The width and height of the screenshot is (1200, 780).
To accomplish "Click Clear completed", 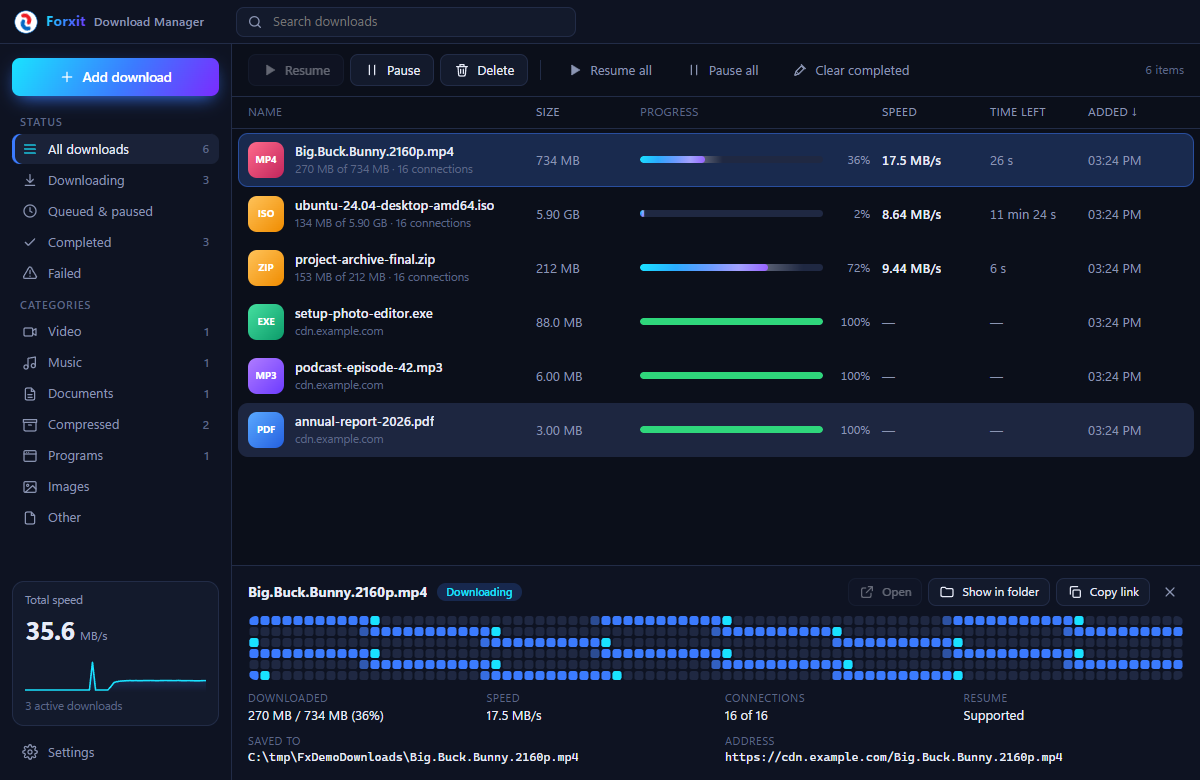I will pyautogui.click(x=851, y=70).
